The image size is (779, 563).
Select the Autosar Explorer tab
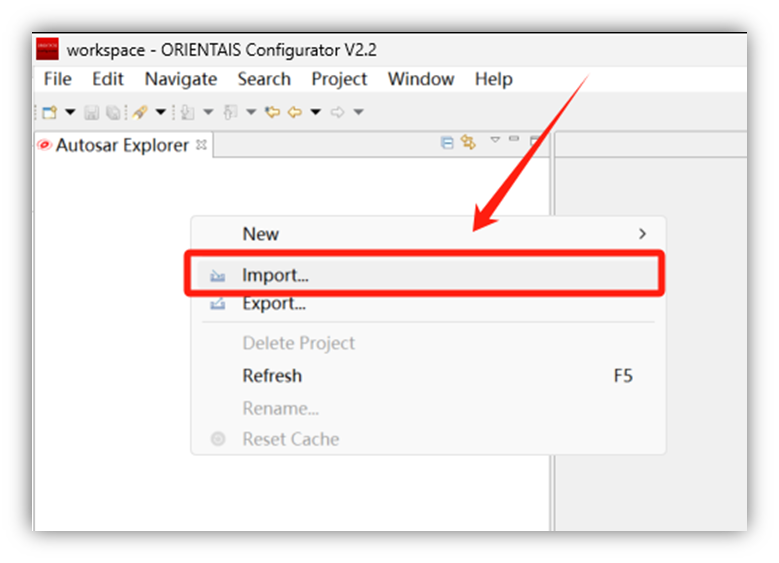pyautogui.click(x=124, y=145)
